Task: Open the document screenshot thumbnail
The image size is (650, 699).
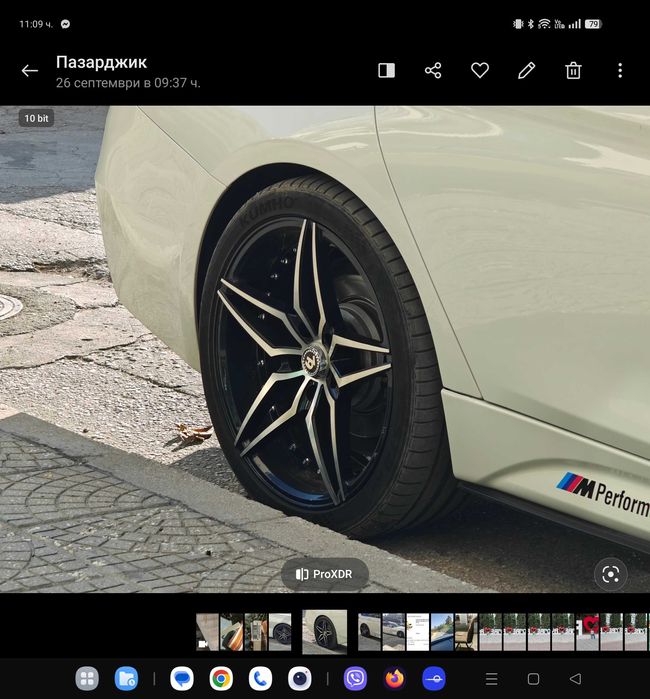Action: tap(417, 632)
